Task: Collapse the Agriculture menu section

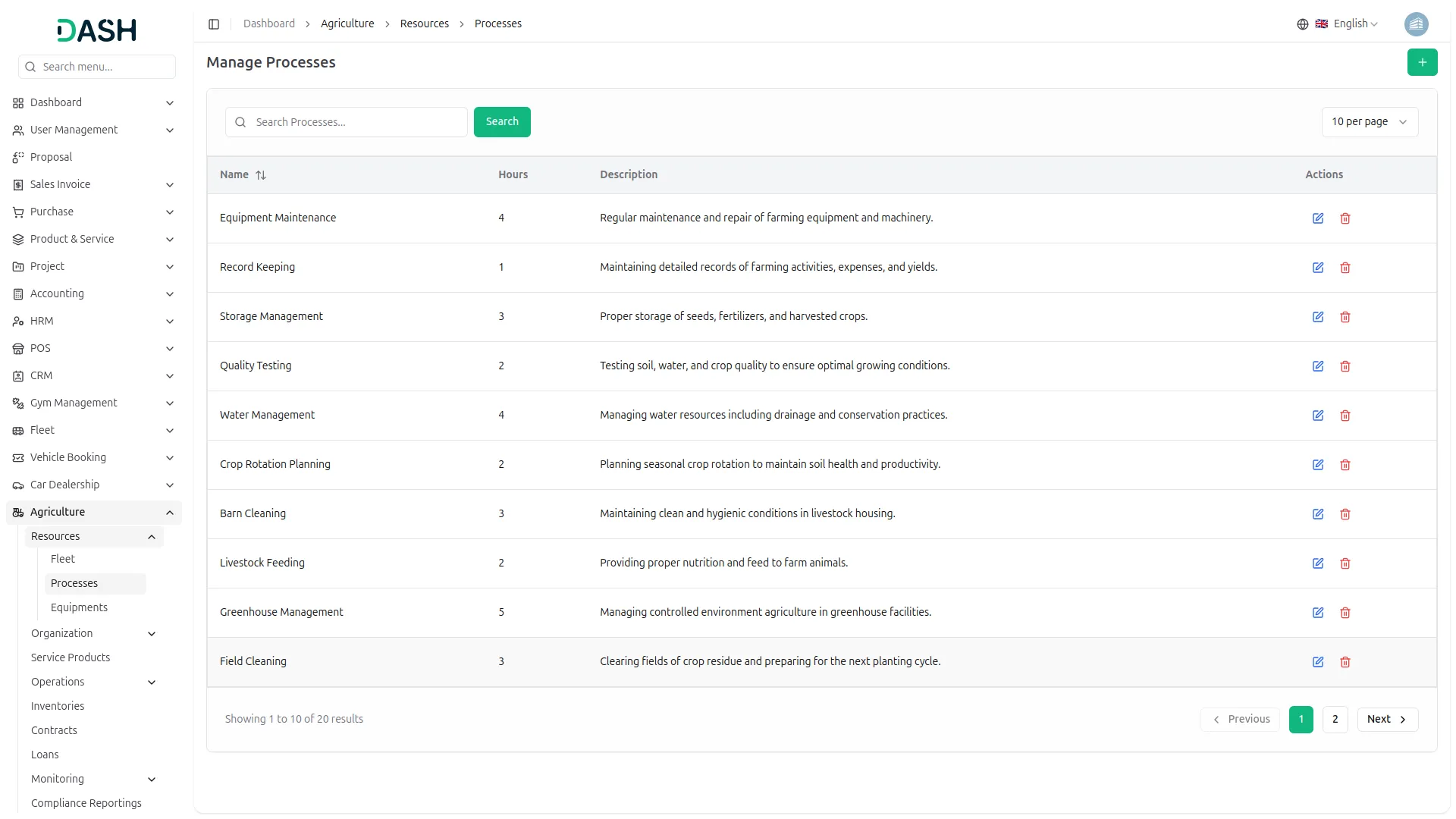Action: tap(94, 513)
